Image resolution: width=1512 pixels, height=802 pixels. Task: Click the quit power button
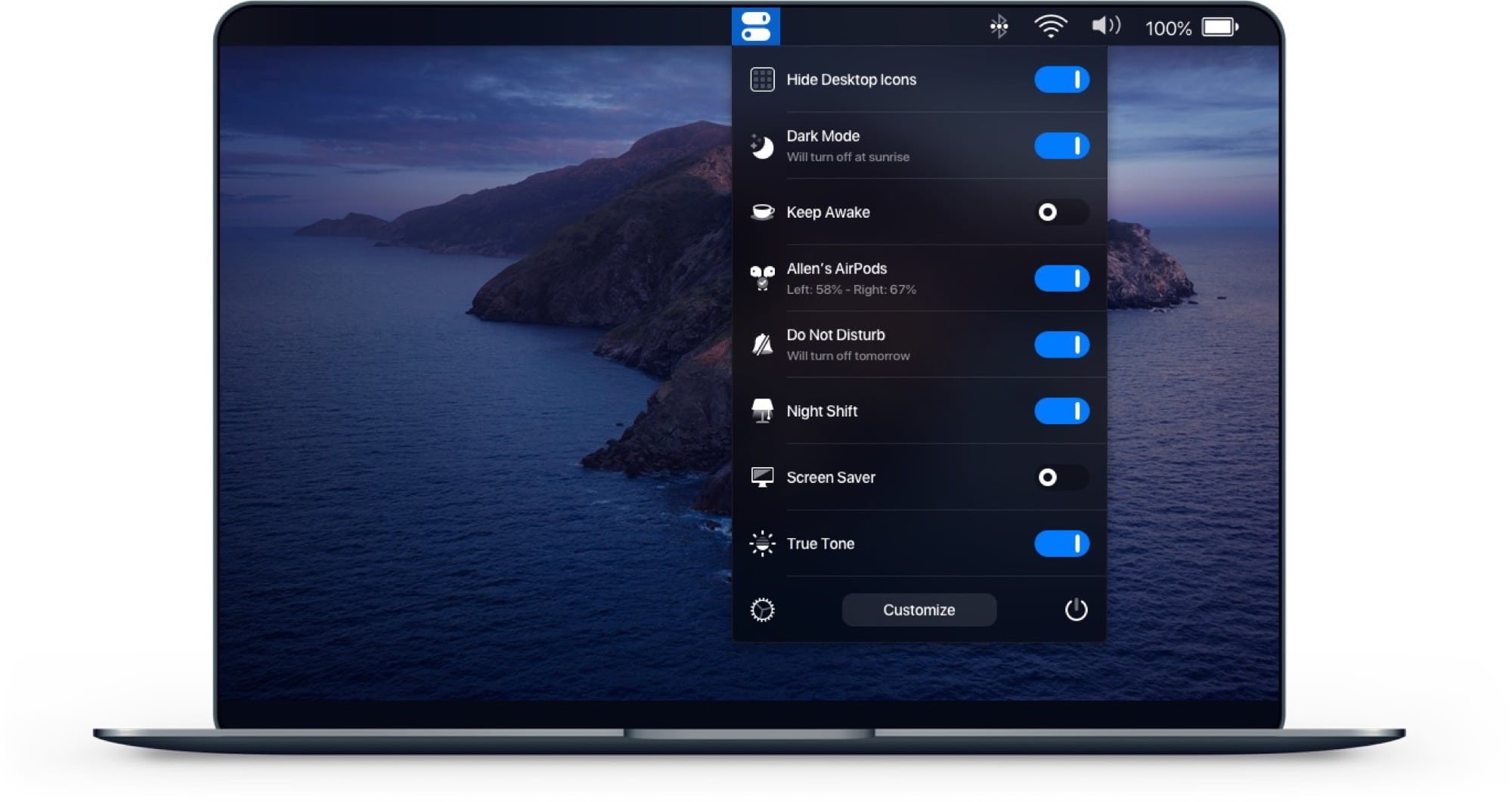pyautogui.click(x=1077, y=610)
